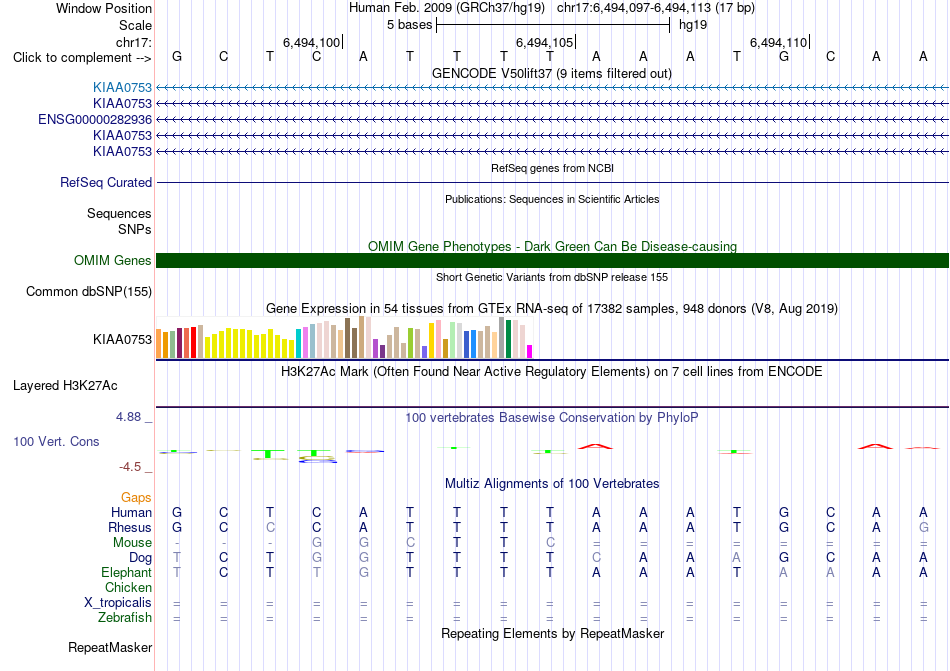Click coordinate marker 6,494,105
This screenshot has width=950, height=671.
pos(544,42)
